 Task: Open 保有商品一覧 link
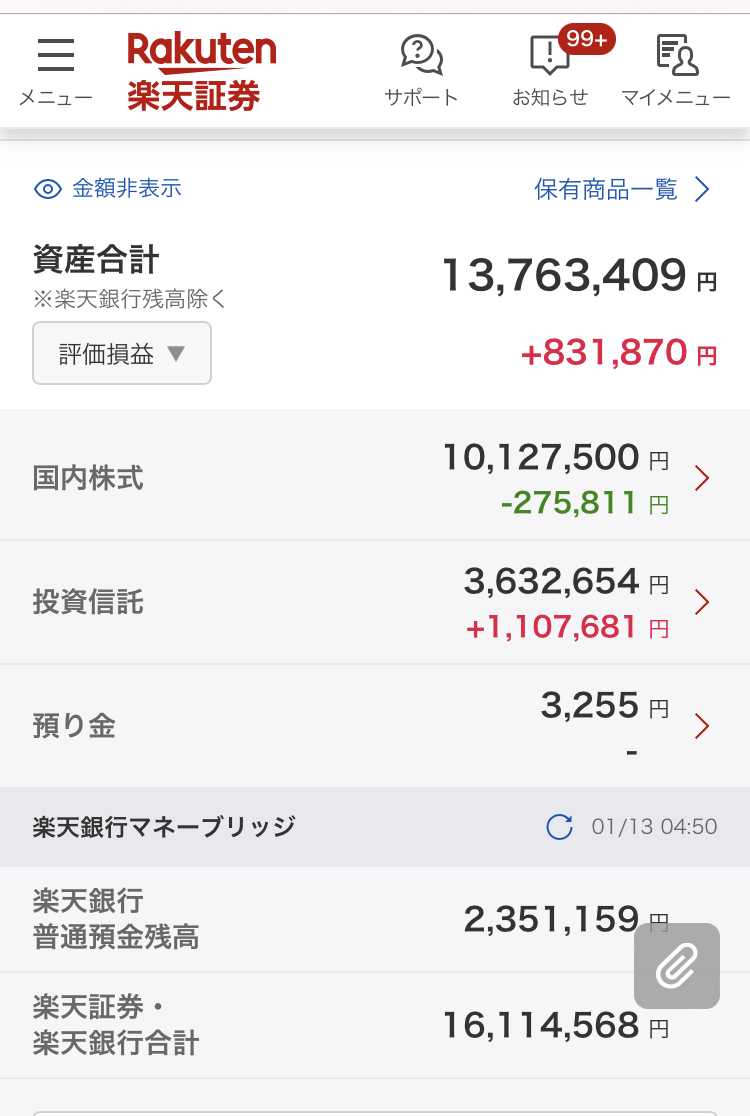[x=622, y=189]
